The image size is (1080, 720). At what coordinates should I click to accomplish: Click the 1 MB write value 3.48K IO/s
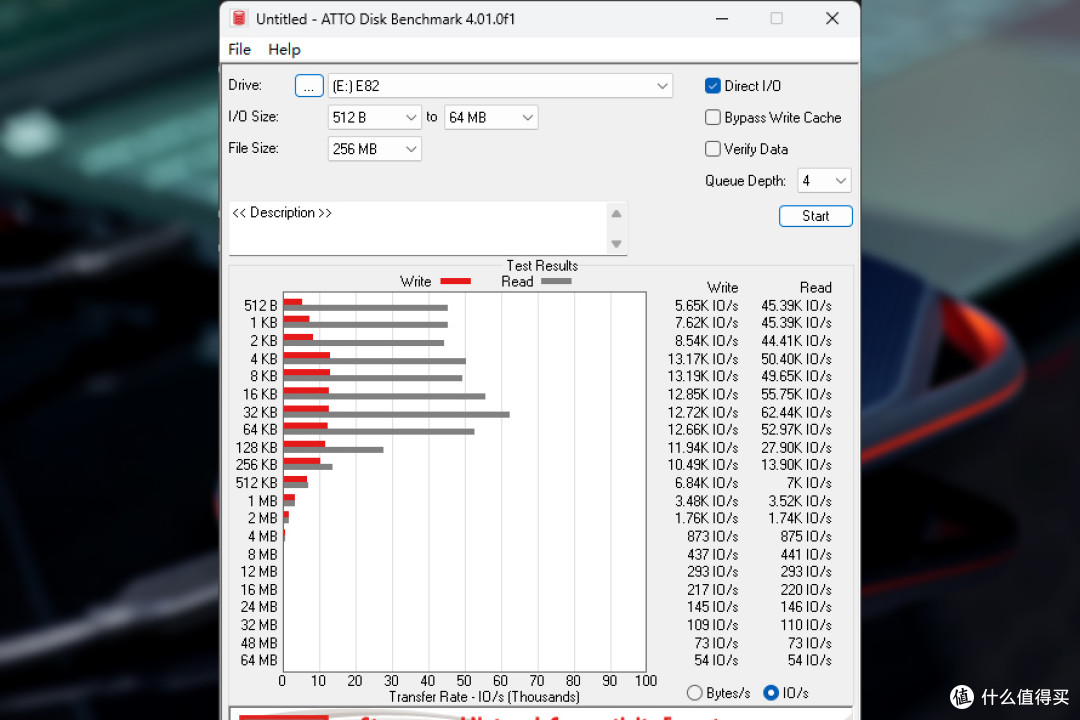706,502
